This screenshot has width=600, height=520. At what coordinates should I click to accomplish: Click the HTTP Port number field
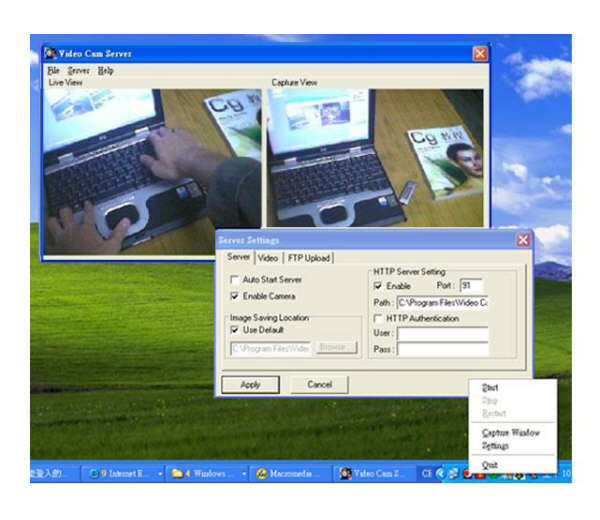point(471,286)
